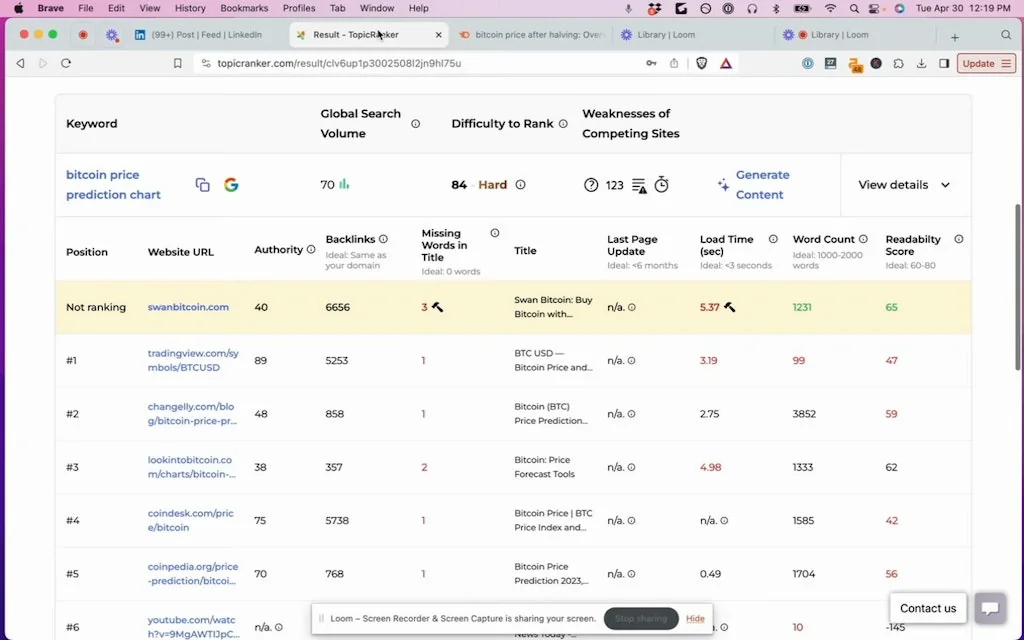Open Brave Shields lion icon
The height and width of the screenshot is (640, 1024).
[x=702, y=63]
